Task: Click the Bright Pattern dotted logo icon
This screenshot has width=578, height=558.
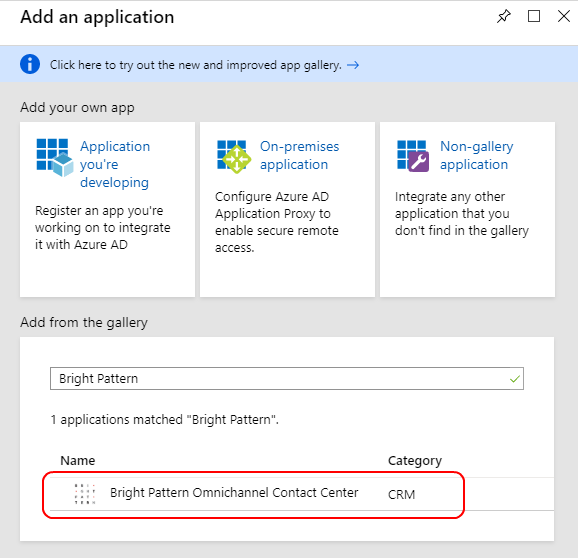Action: click(85, 494)
